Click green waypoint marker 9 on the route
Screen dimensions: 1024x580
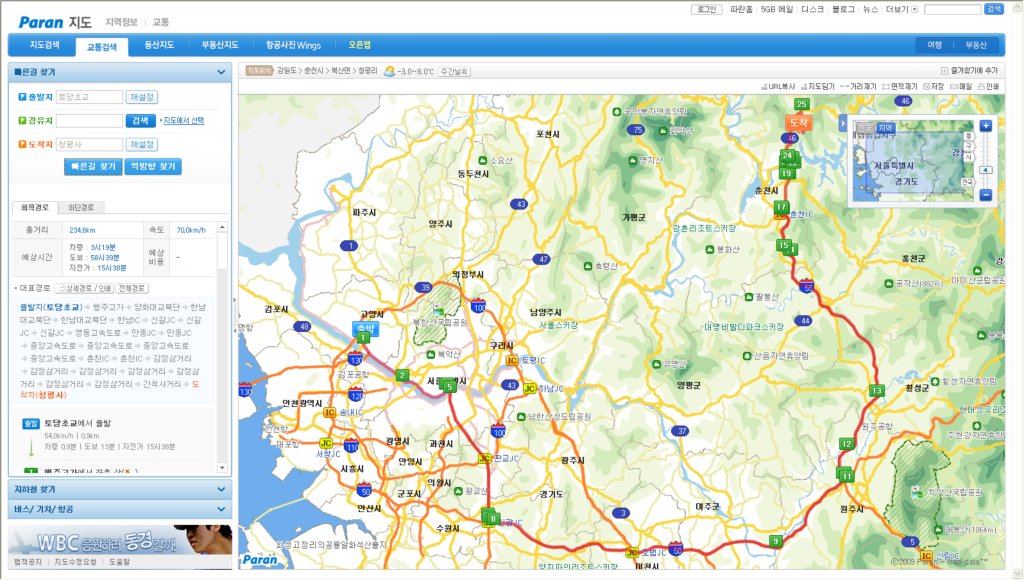[775, 541]
